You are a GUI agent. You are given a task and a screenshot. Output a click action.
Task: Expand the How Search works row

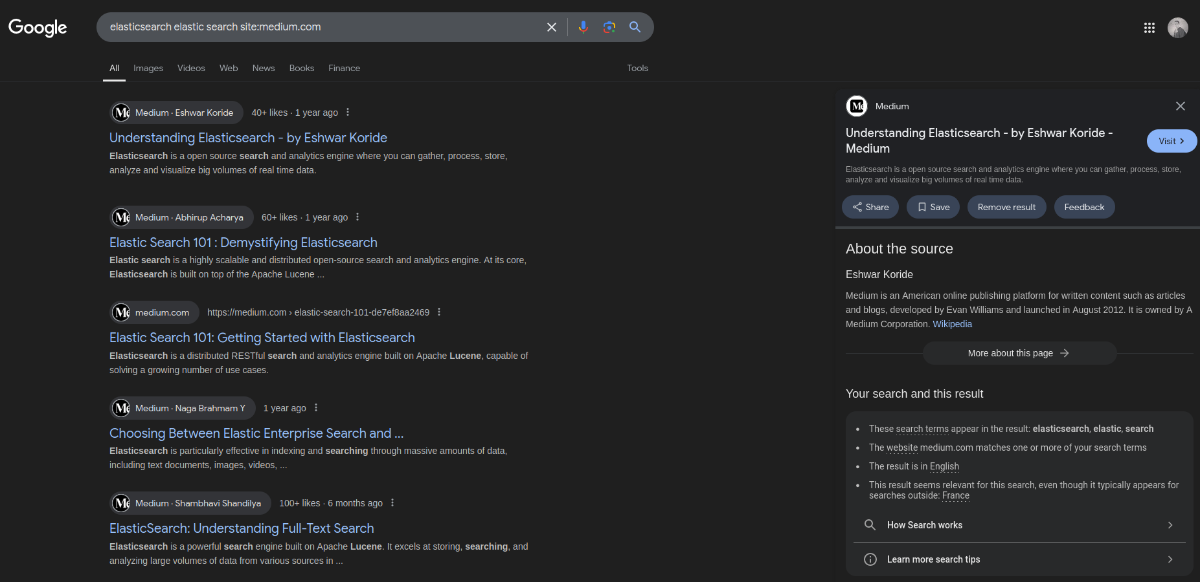(x=1019, y=525)
